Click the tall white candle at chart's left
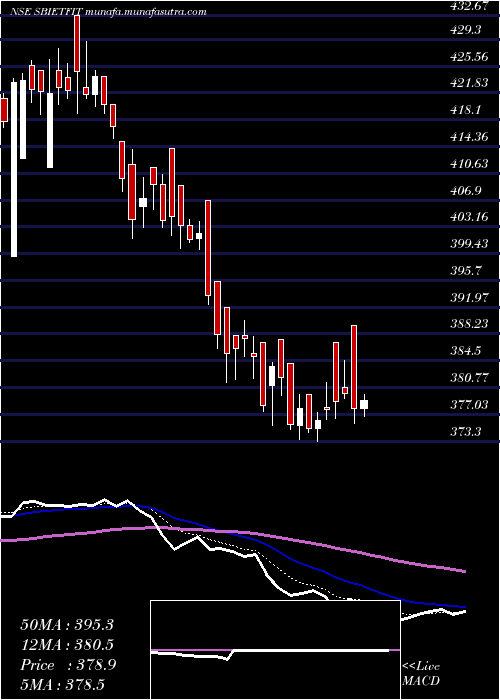The image size is (500, 700). (x=14, y=170)
